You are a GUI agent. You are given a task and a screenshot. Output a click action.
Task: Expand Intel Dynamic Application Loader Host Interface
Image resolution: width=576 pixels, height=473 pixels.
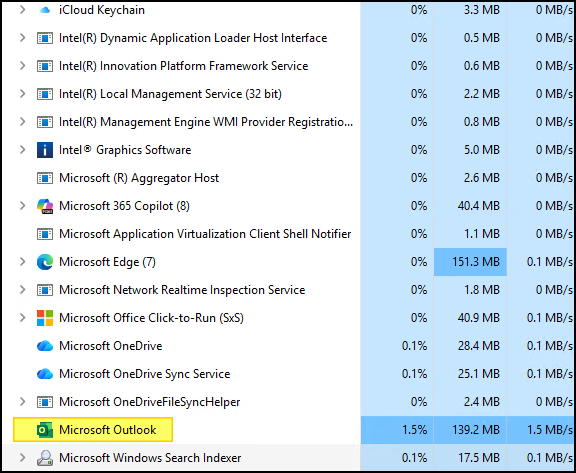(x=22, y=38)
